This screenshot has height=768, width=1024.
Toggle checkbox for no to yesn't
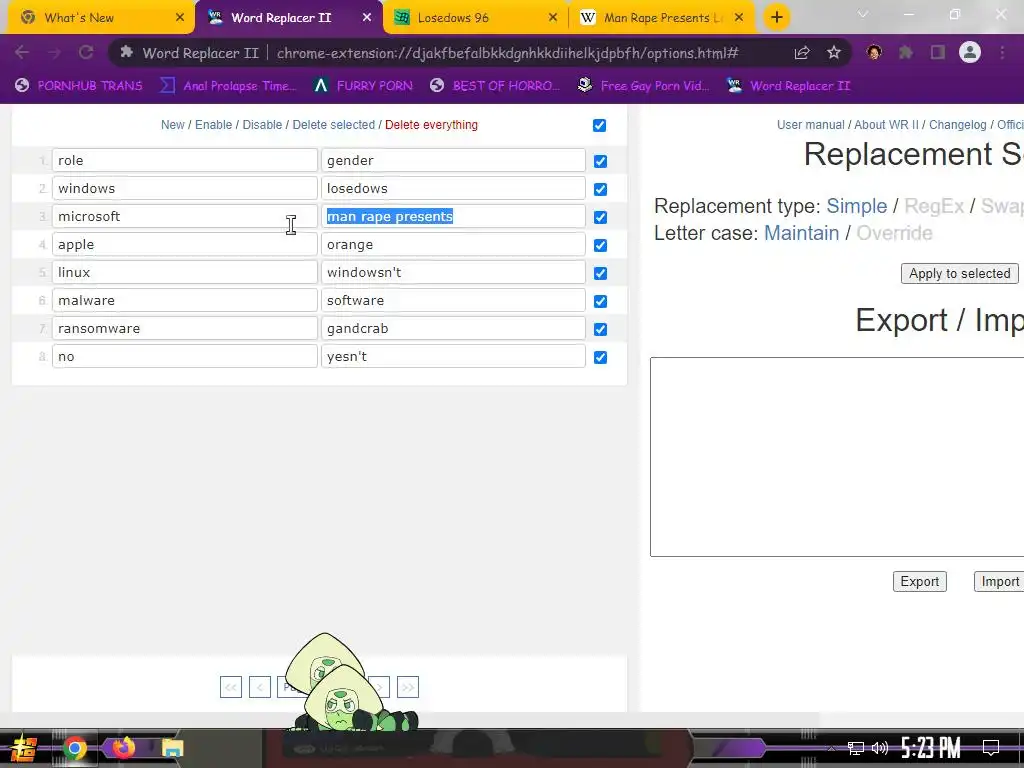(600, 358)
